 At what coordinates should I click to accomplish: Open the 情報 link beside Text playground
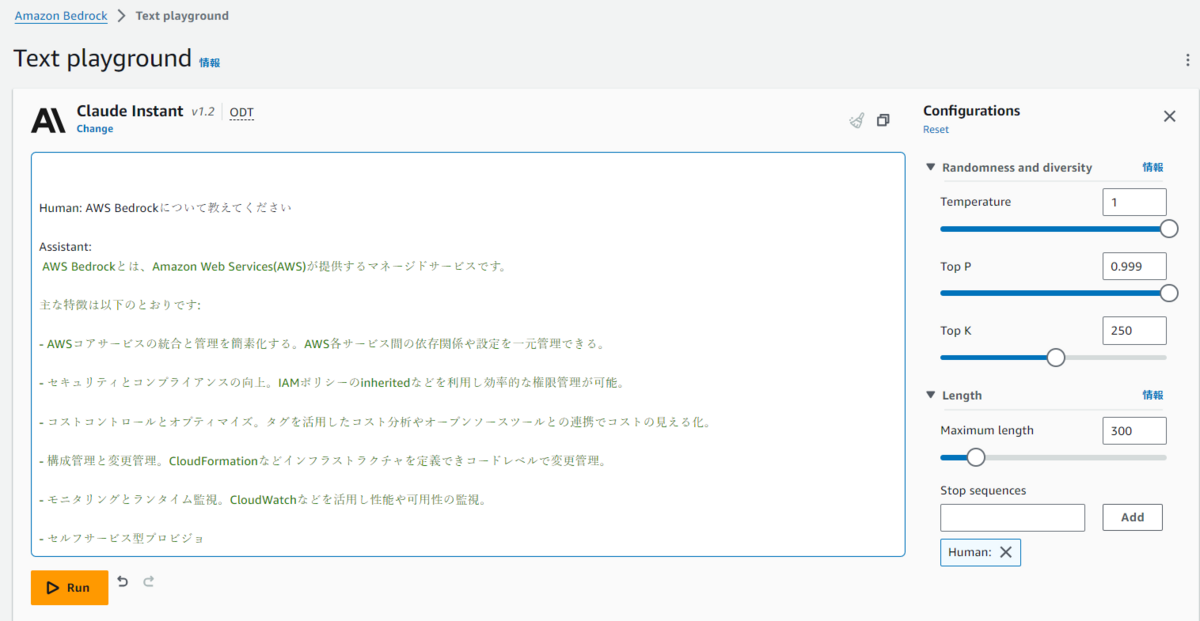click(x=209, y=62)
